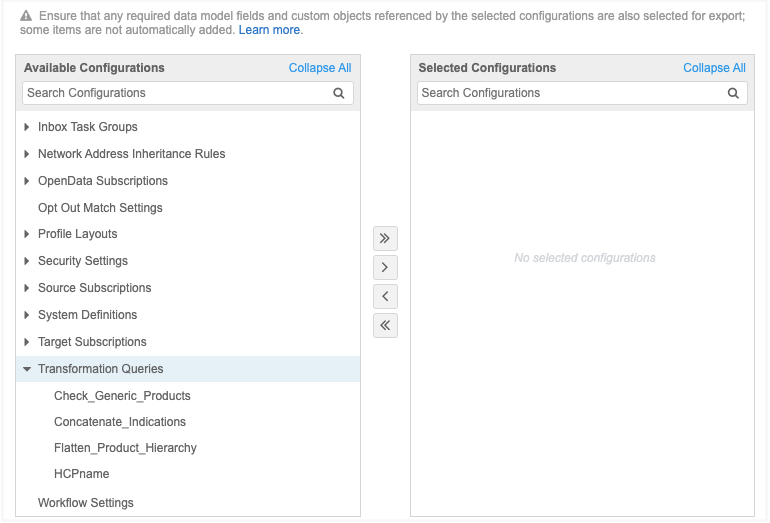The width and height of the screenshot is (770, 523).
Task: Open the Learn more link
Action: (270, 30)
